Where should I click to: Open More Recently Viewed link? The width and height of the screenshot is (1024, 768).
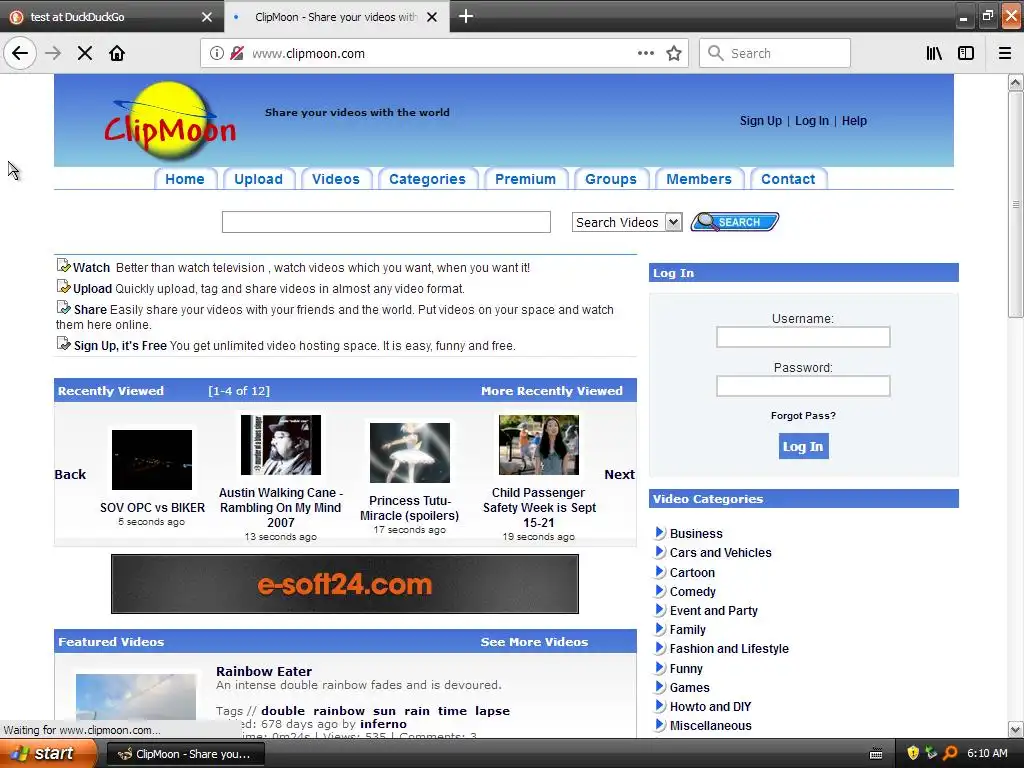click(552, 391)
